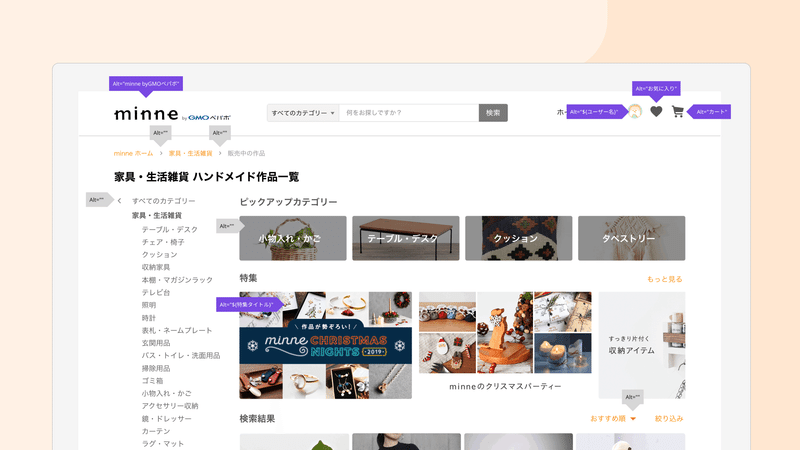
Task: Select 時計 category
Action: click(148, 318)
